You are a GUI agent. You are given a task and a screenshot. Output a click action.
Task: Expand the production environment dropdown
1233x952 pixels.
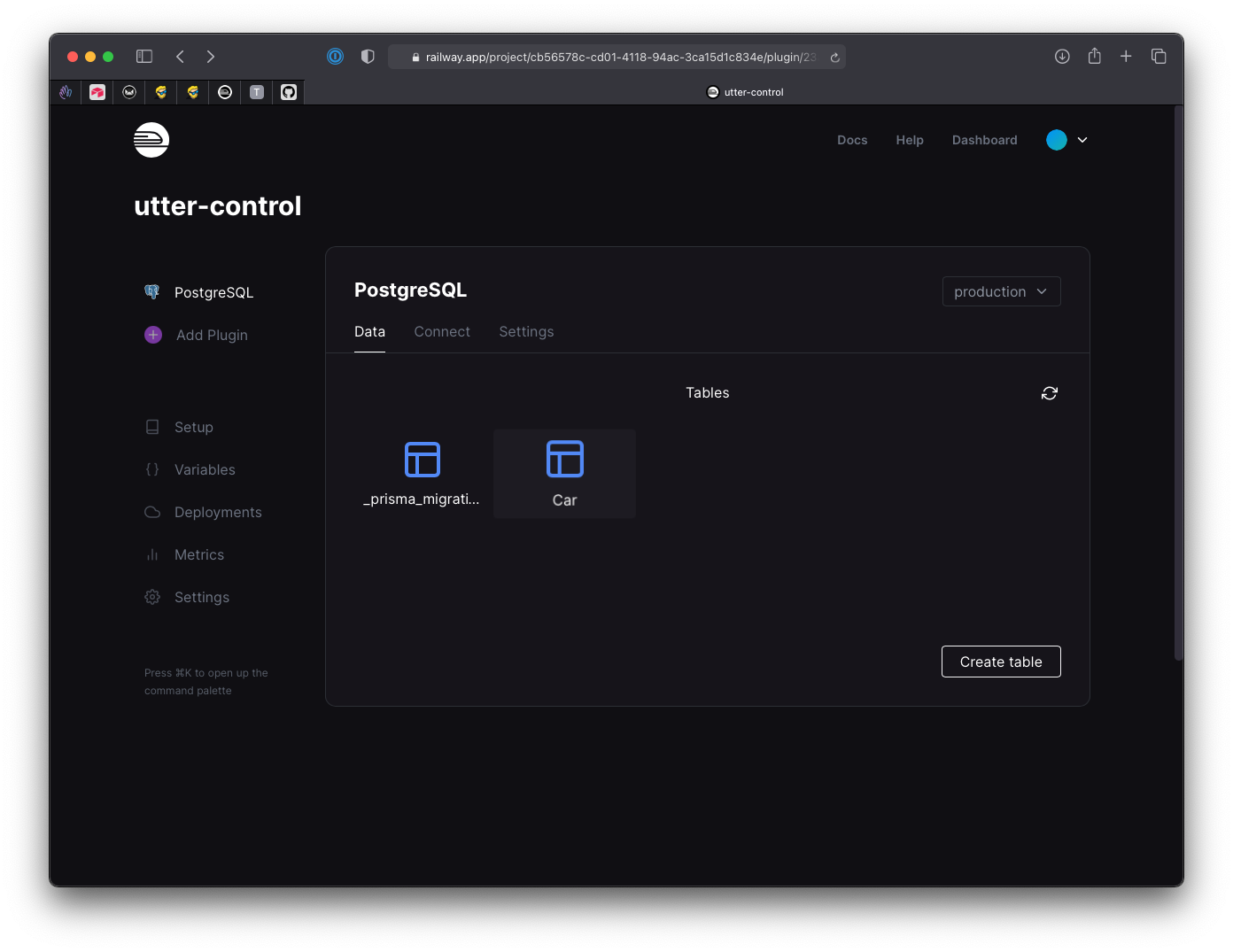coord(1001,291)
